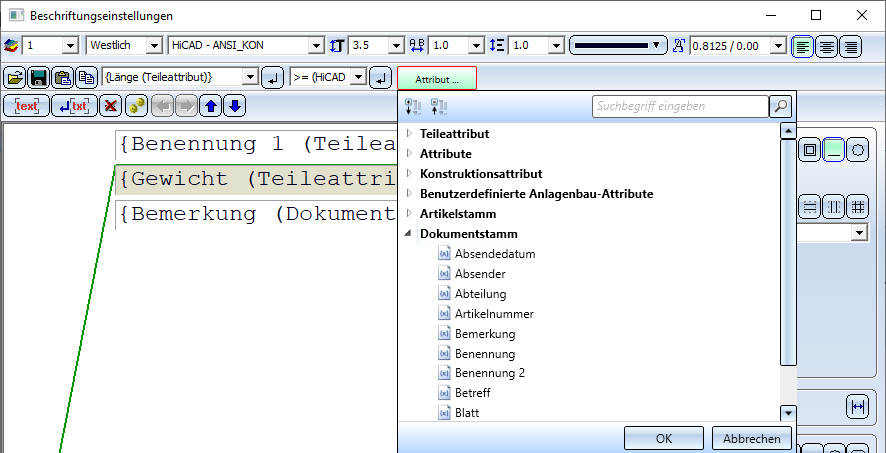Click the Abbrechen button
This screenshot has width=886, height=453.
tap(752, 438)
